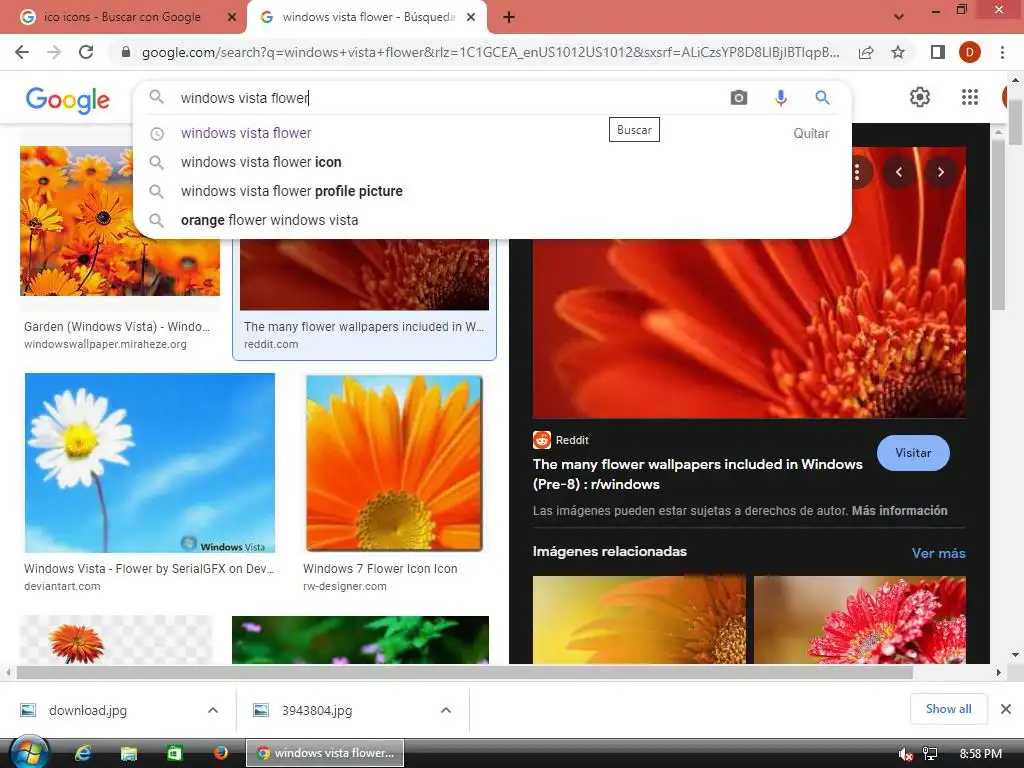Show previous image in preview panel
Screen dimensions: 1024x768
tap(899, 172)
